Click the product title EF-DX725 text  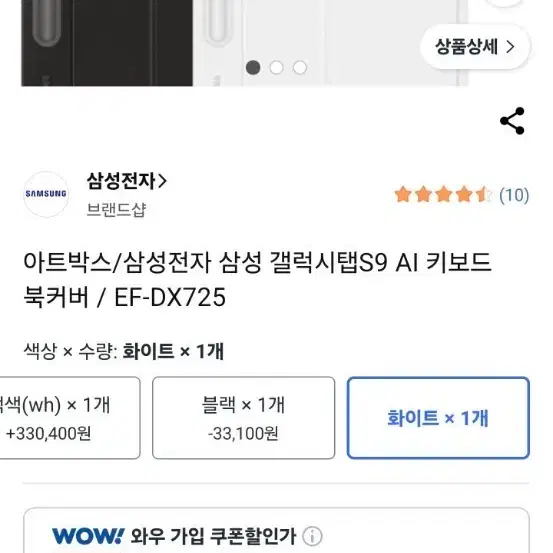[170, 297]
